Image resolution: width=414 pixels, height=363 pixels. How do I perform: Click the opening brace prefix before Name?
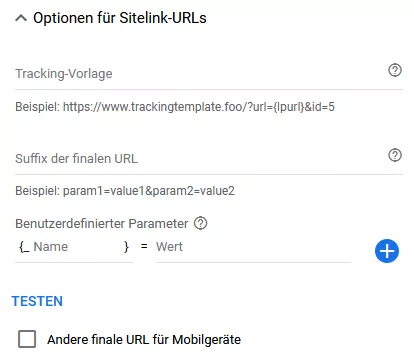[24, 247]
